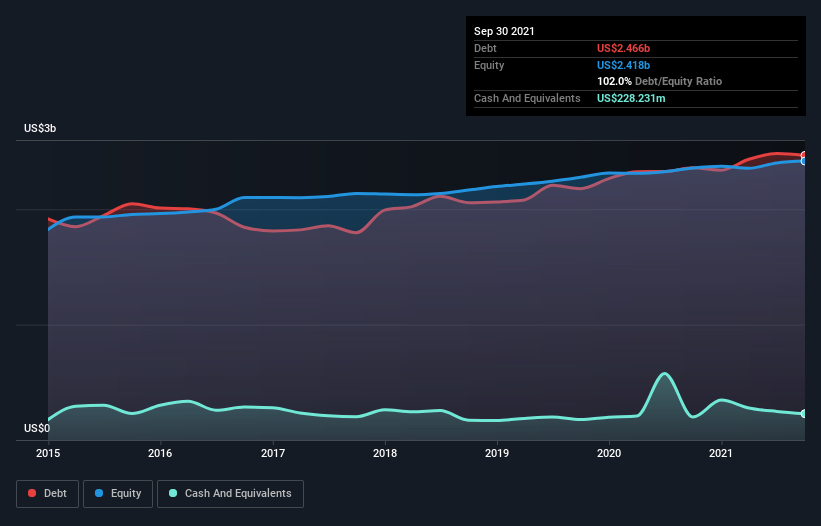821x526 pixels.
Task: Click the blue Equity endpoint marker
Action: click(804, 161)
